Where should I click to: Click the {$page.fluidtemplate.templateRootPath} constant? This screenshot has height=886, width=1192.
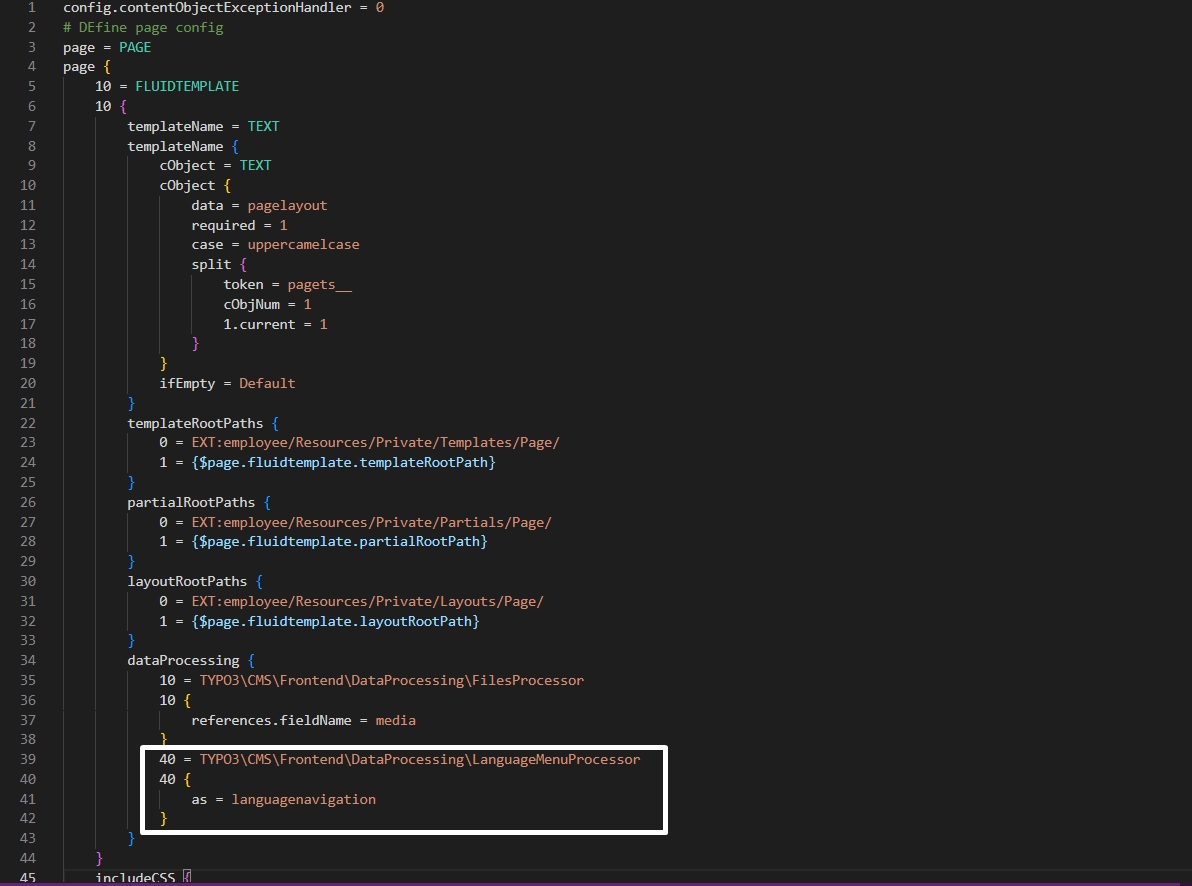343,462
